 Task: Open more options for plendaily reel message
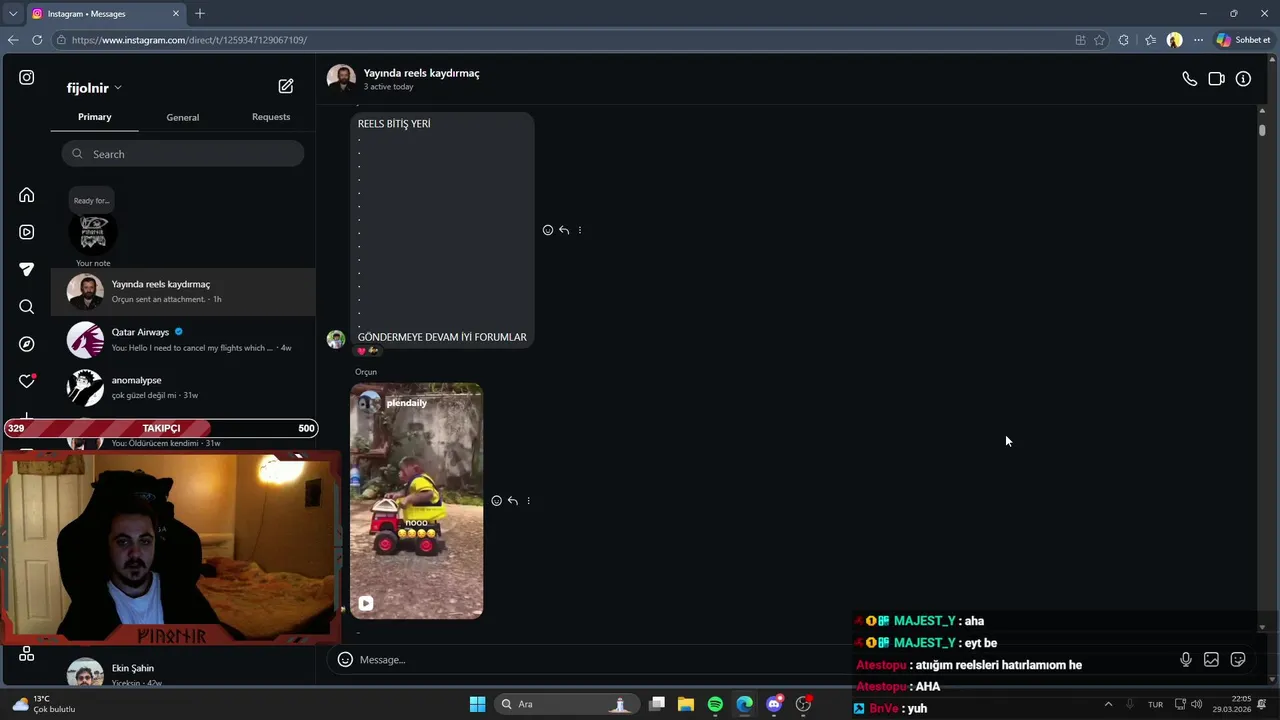tap(528, 501)
